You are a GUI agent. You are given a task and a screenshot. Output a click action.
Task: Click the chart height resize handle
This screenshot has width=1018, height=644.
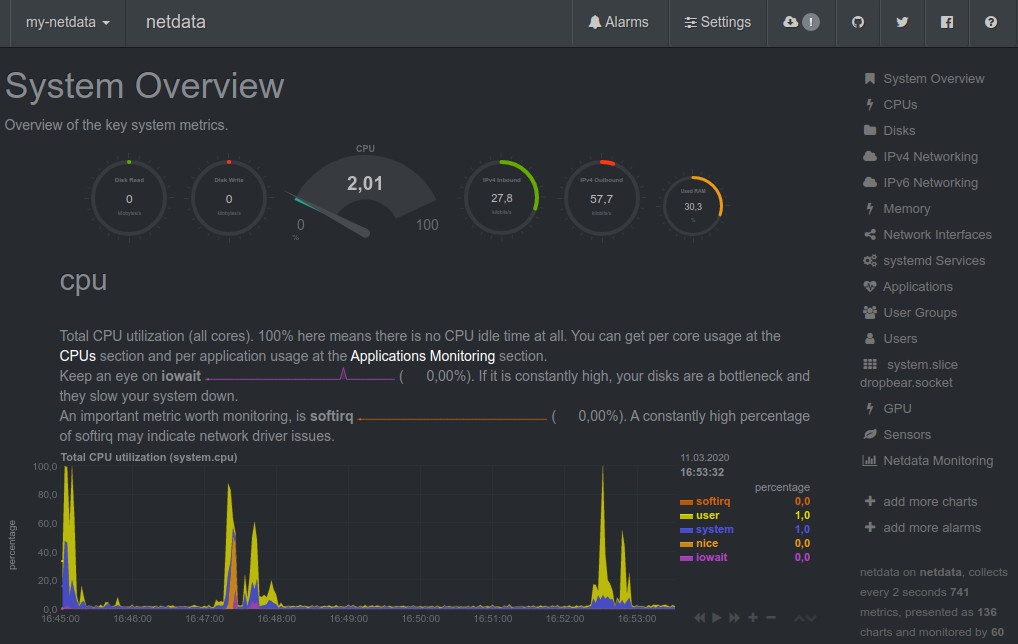tap(804, 618)
